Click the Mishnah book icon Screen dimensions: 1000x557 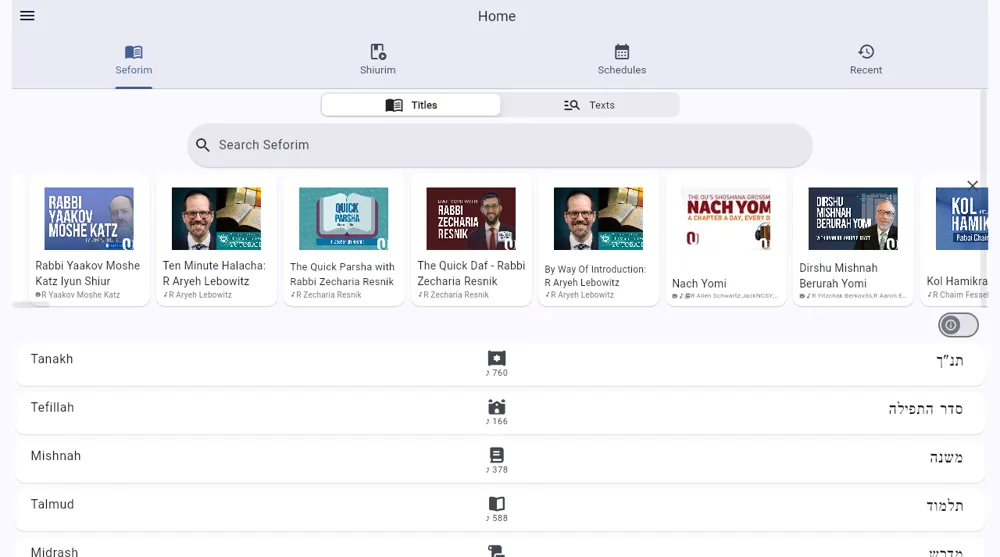497,455
